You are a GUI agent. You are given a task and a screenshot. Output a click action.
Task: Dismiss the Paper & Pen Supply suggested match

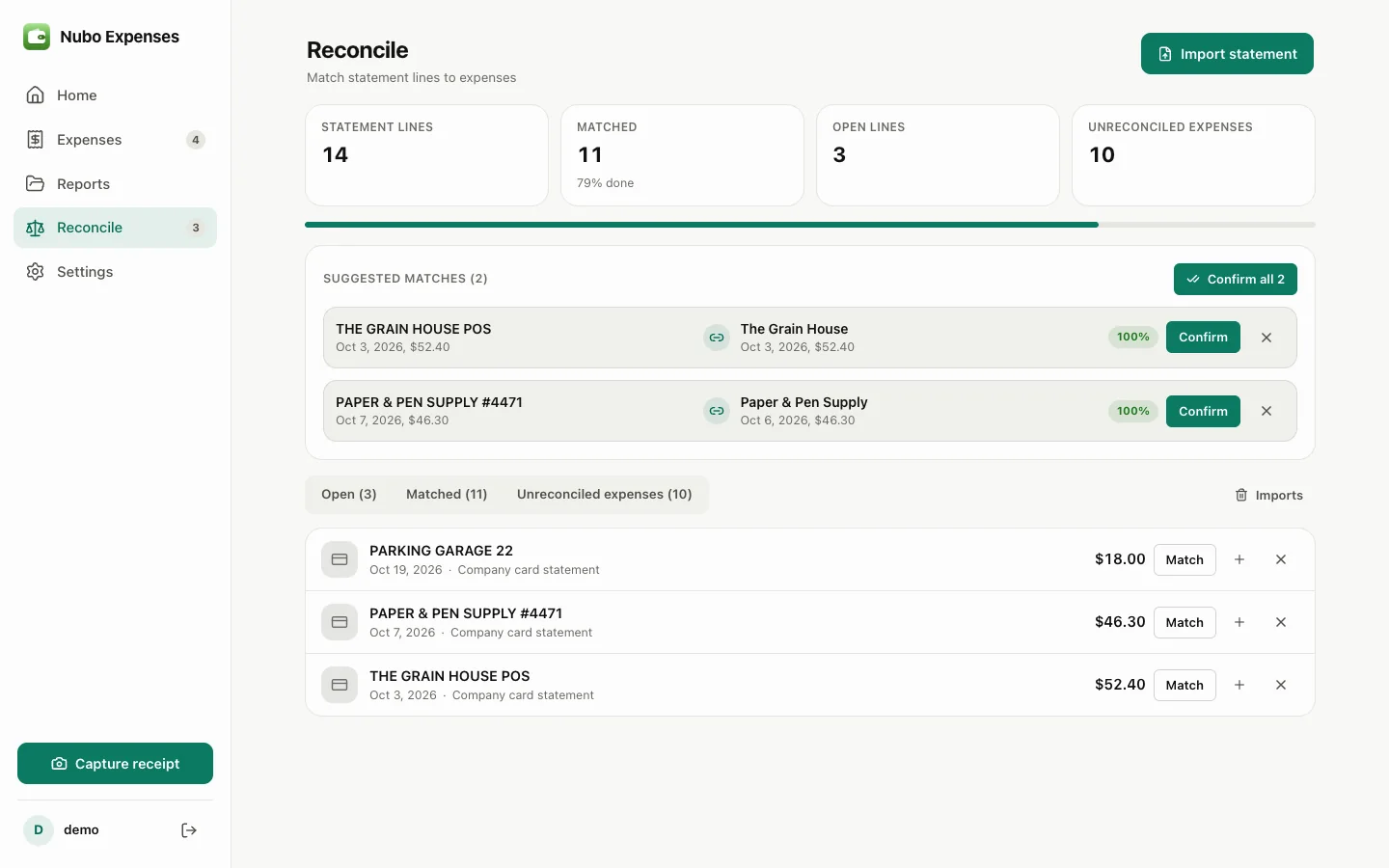click(1266, 411)
